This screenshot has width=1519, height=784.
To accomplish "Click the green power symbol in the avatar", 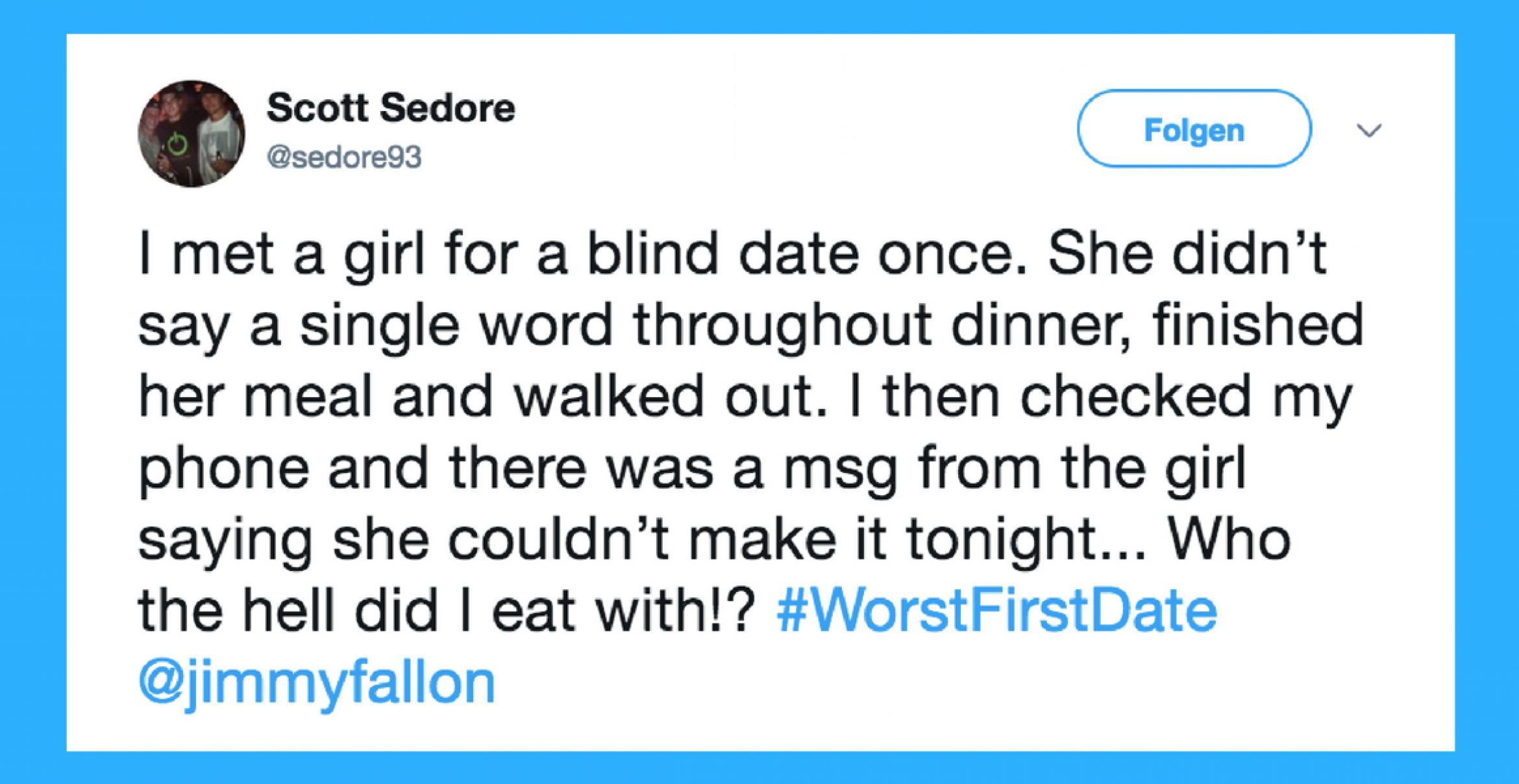I will coord(178,144).
